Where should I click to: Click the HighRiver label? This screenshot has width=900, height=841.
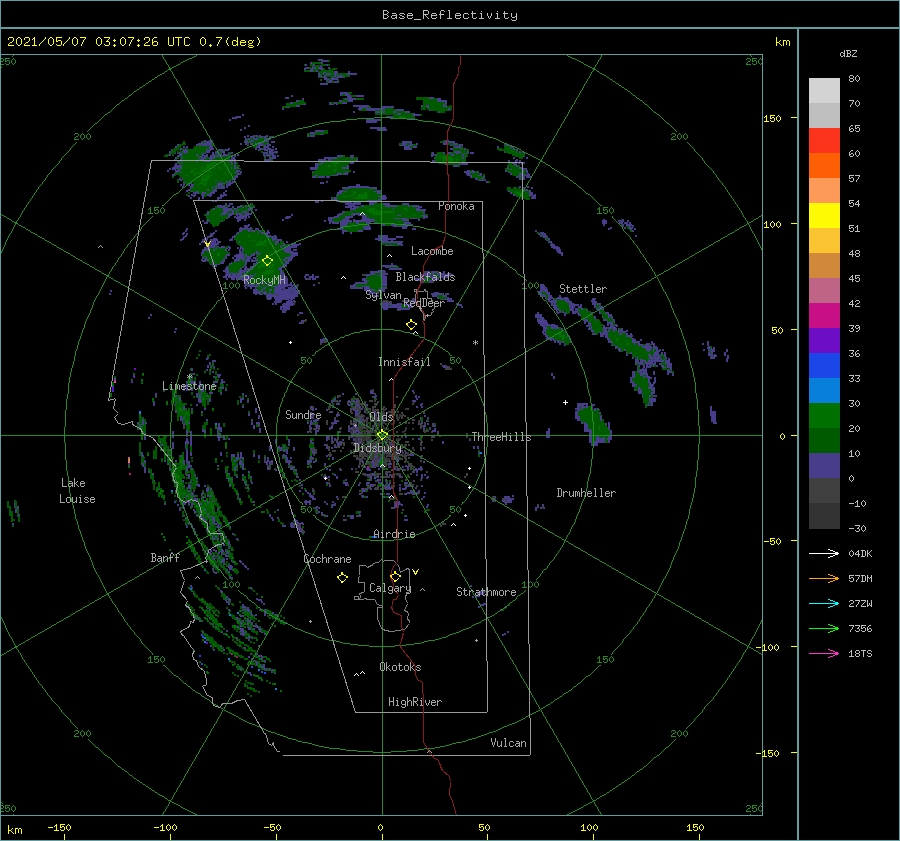[x=415, y=702]
